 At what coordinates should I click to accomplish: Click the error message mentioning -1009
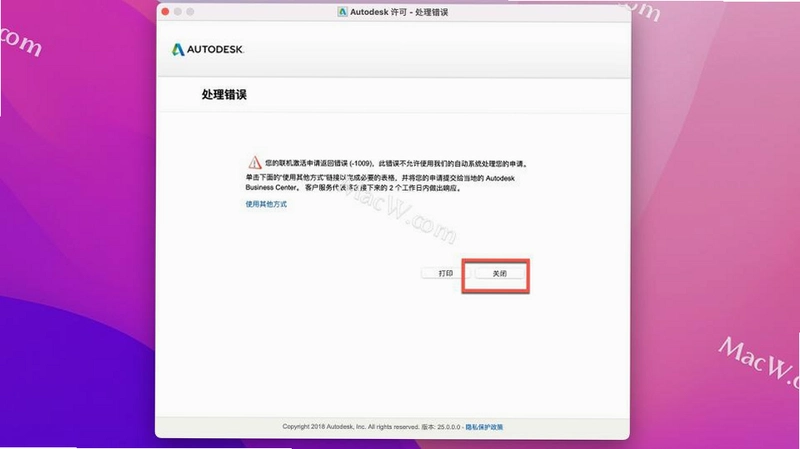(396, 164)
